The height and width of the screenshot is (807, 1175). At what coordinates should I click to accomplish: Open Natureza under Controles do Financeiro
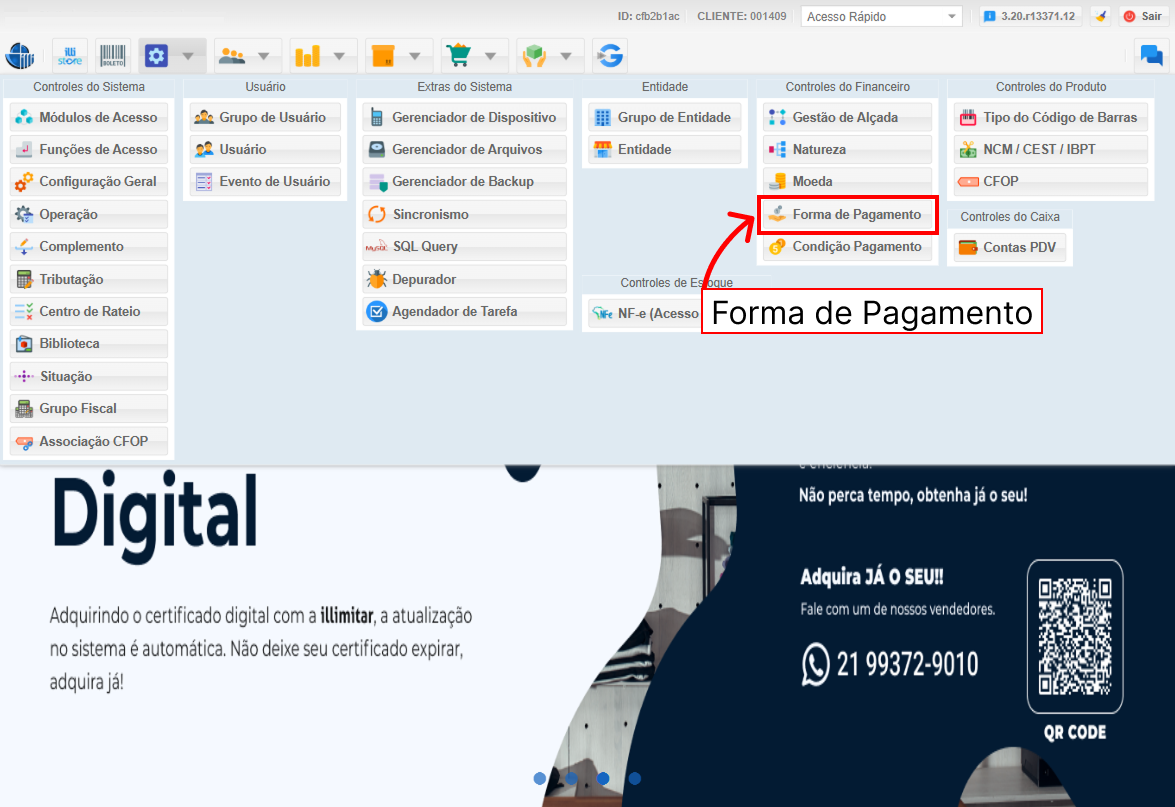click(x=848, y=149)
